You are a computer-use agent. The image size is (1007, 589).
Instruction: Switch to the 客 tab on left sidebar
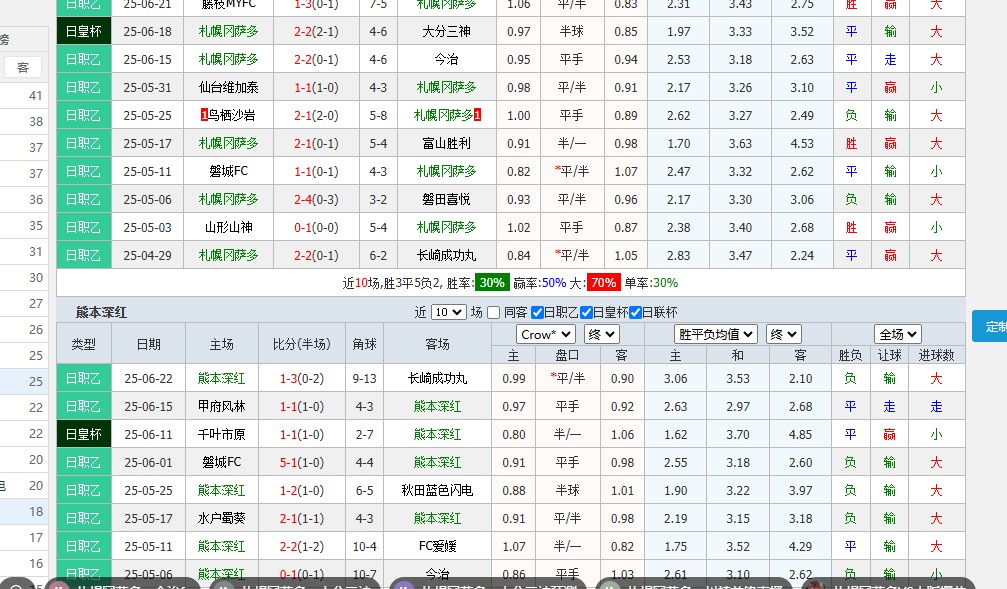click(x=23, y=67)
